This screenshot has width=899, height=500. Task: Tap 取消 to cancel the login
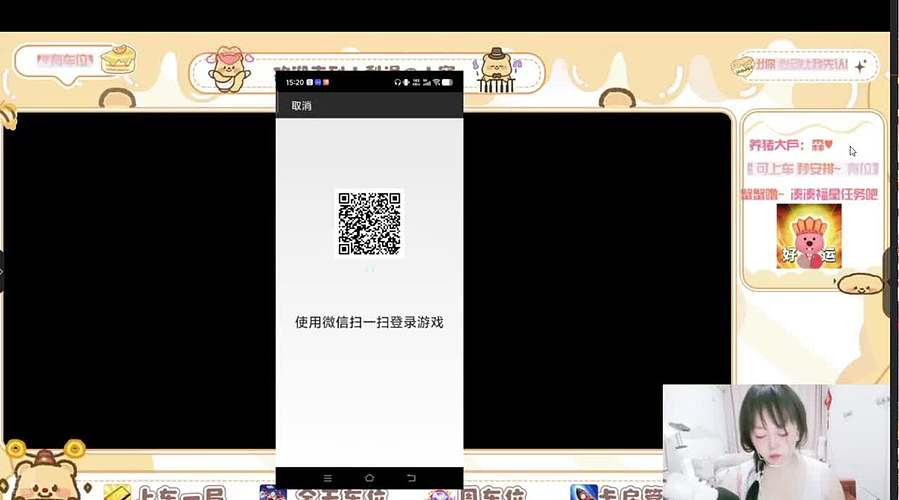[301, 106]
